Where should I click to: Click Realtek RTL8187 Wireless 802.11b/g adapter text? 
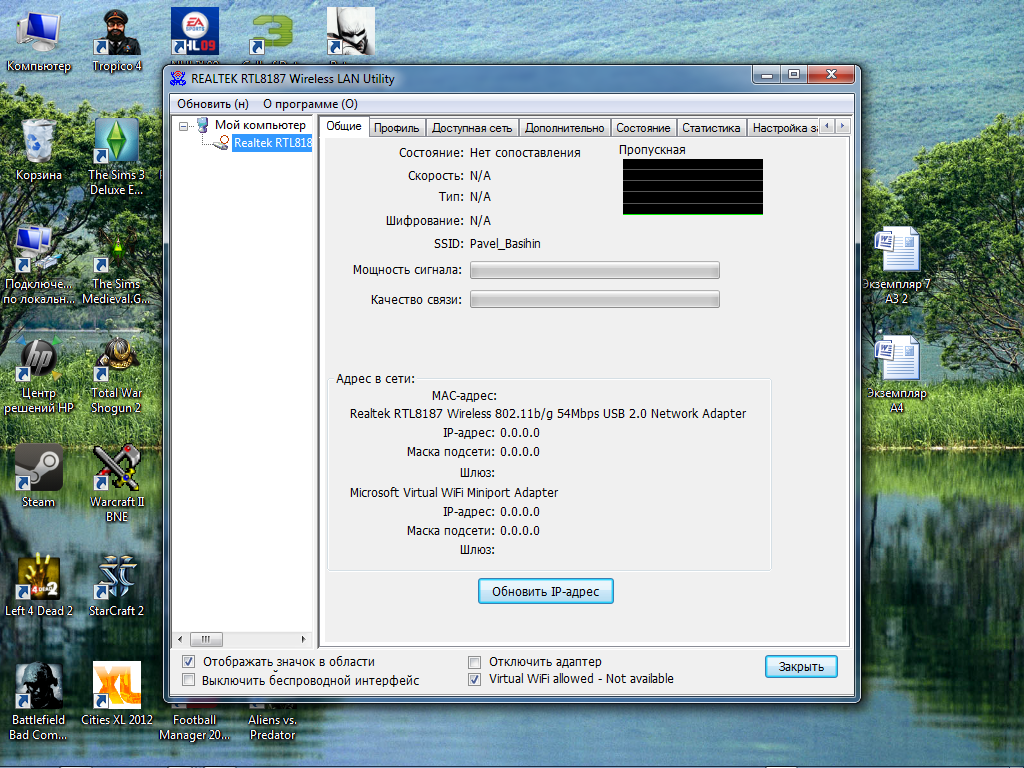click(548, 413)
